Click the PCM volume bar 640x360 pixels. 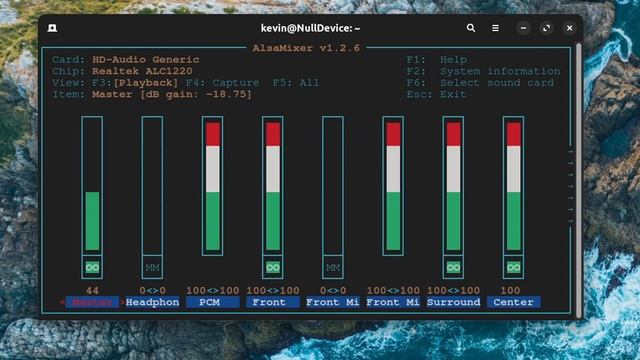click(213, 186)
